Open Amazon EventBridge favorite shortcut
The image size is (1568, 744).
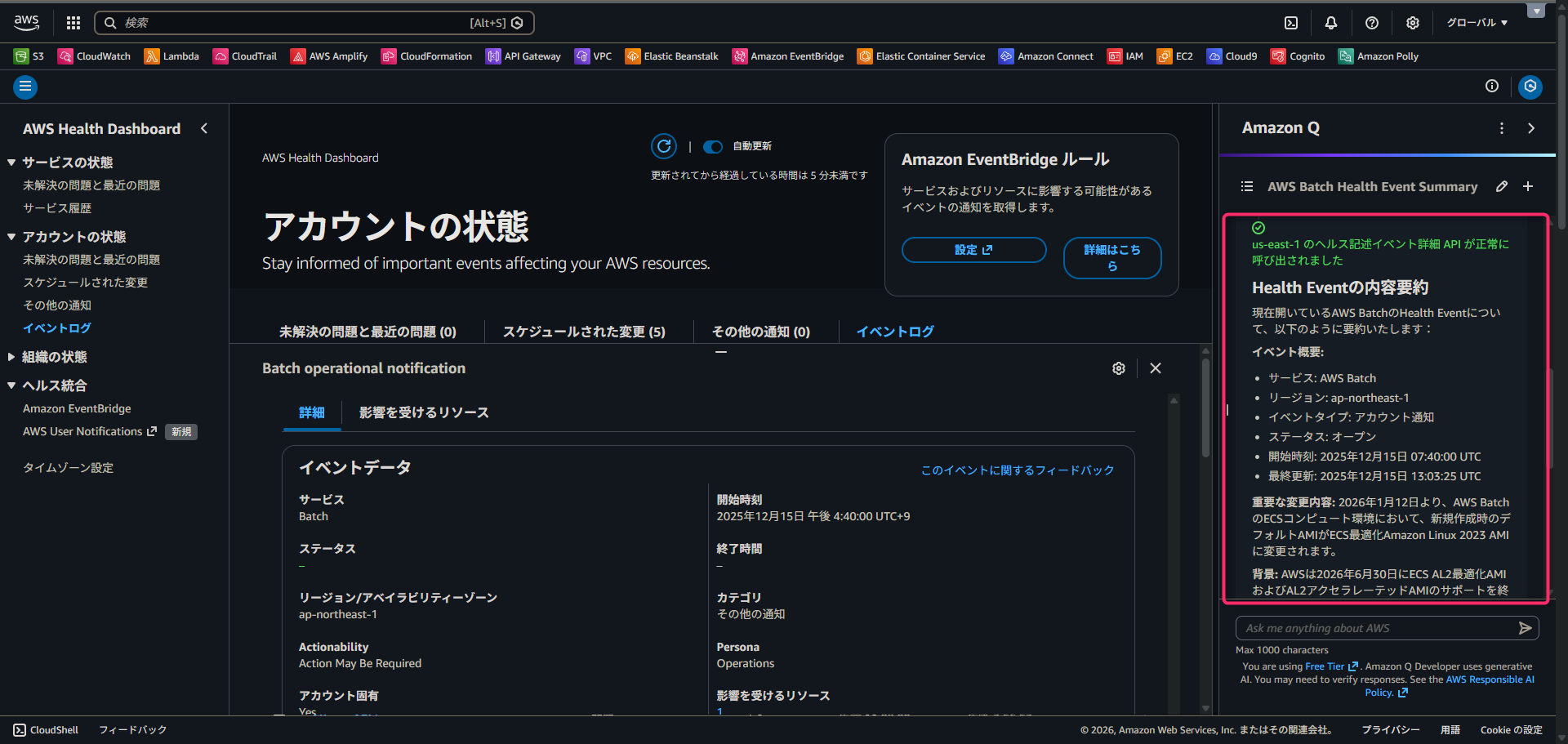788,56
